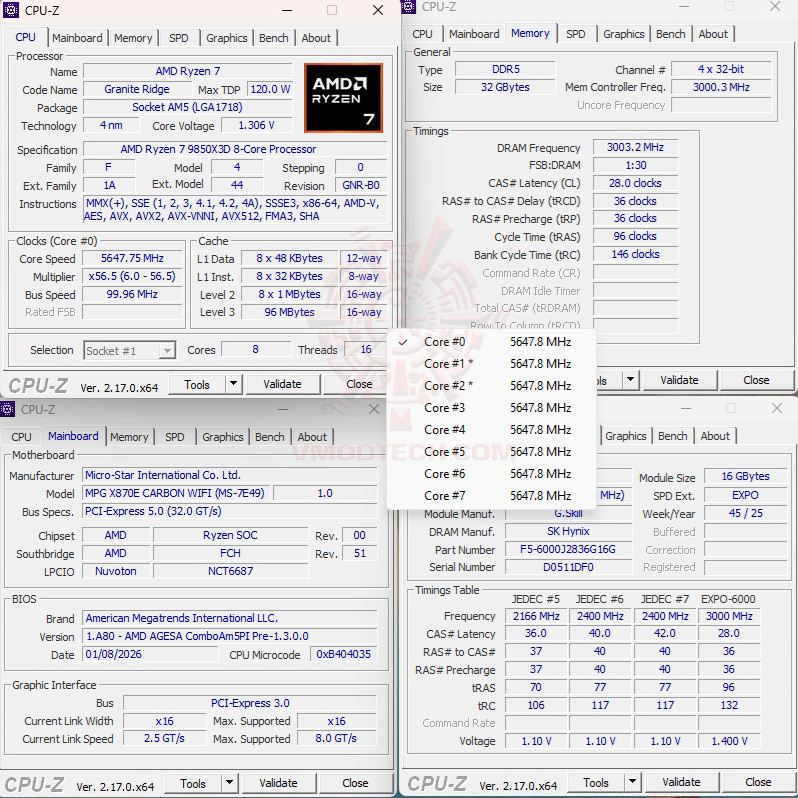Click the BIOS Version field 1.A80
Screen dimensions: 798x798
230,636
